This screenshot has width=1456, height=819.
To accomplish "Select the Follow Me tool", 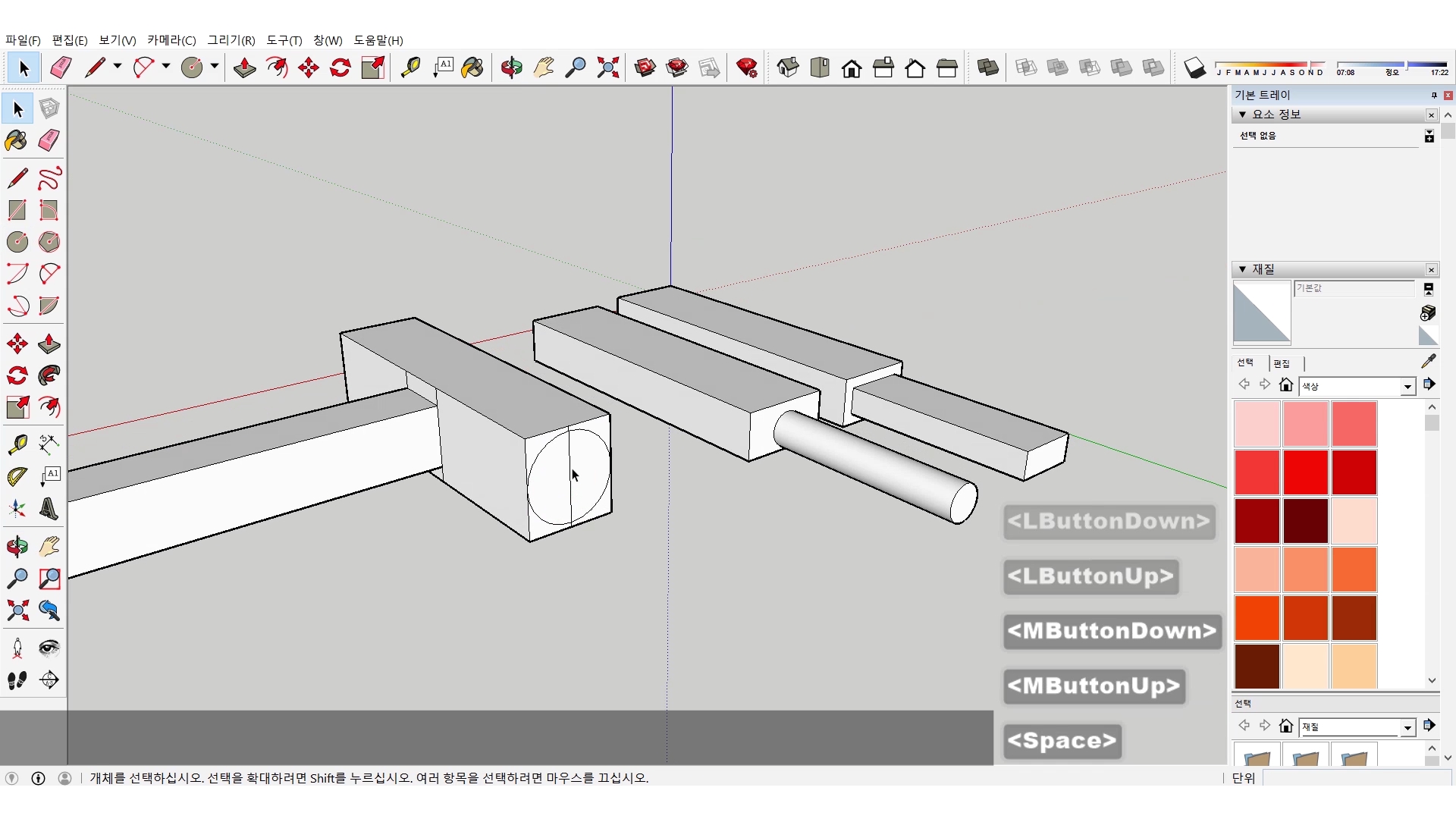I will 49,375.
